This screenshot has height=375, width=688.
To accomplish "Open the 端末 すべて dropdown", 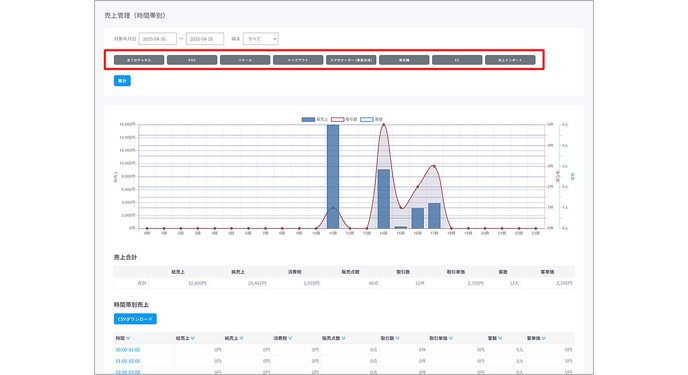I will (261, 39).
